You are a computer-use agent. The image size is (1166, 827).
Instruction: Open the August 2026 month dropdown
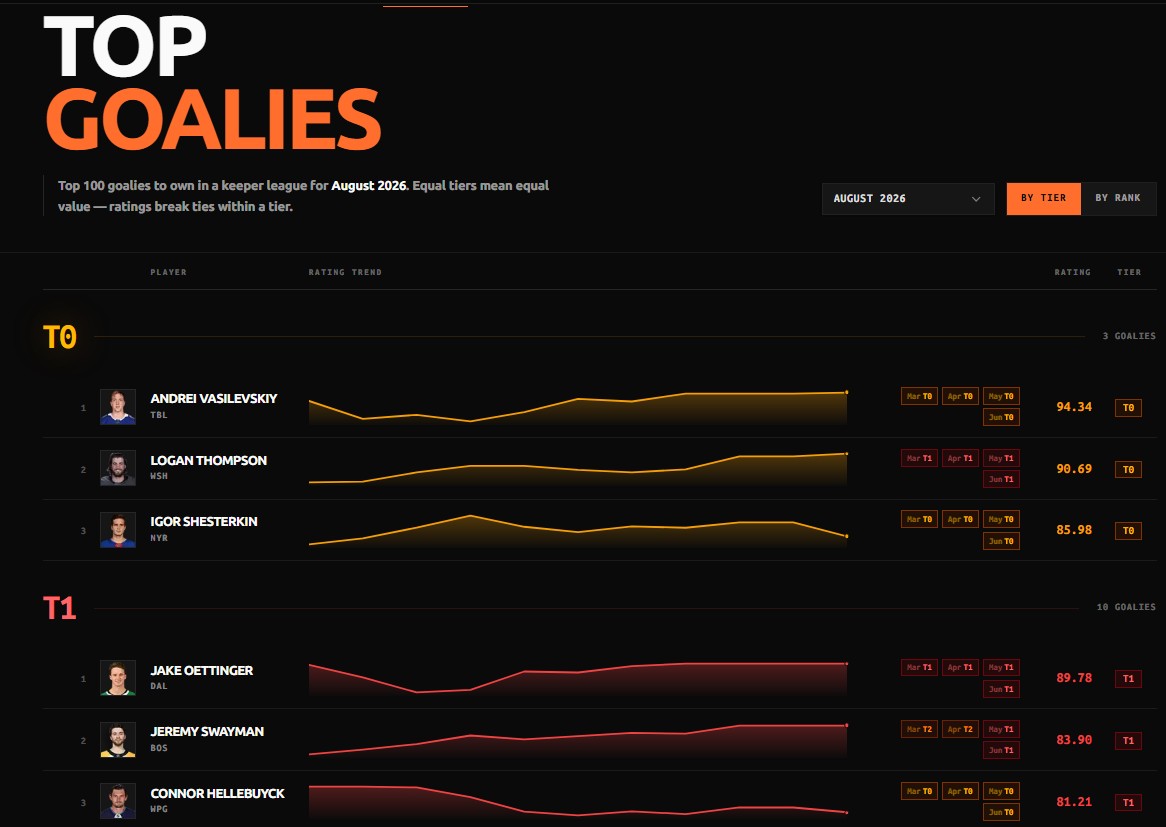tap(907, 199)
